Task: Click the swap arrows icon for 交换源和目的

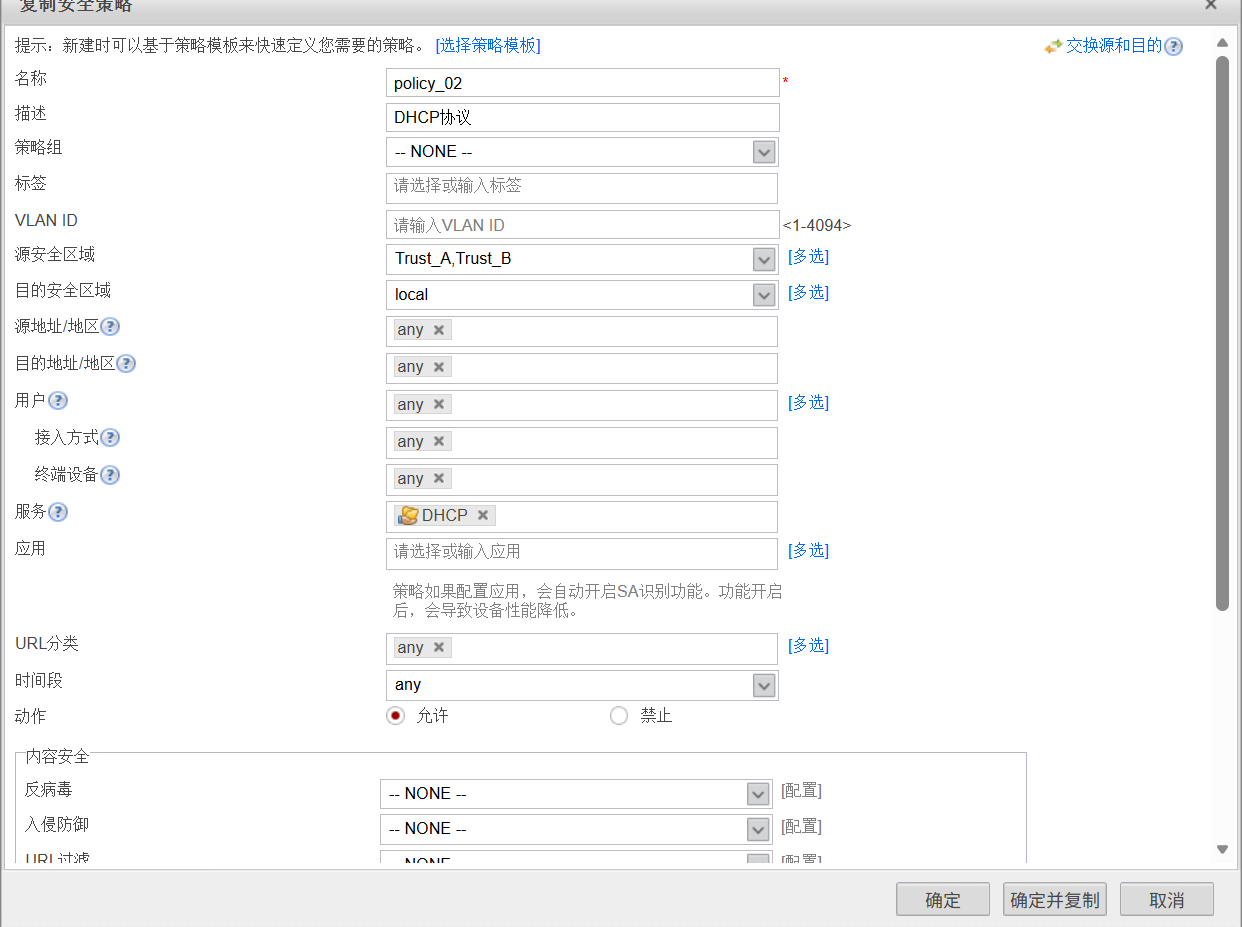Action: [x=1053, y=46]
